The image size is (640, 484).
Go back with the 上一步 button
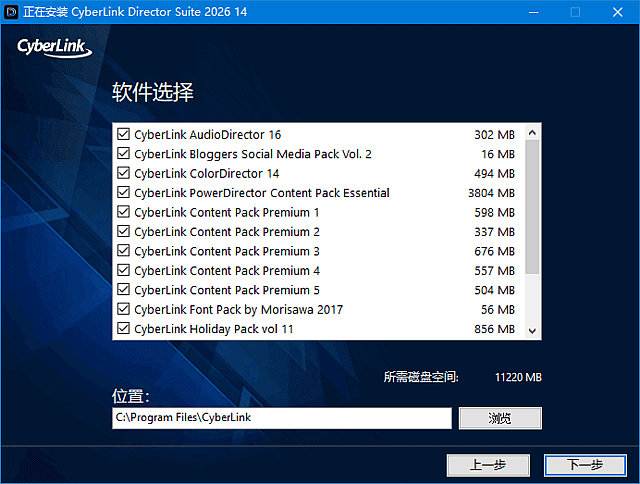pyautogui.click(x=487, y=465)
